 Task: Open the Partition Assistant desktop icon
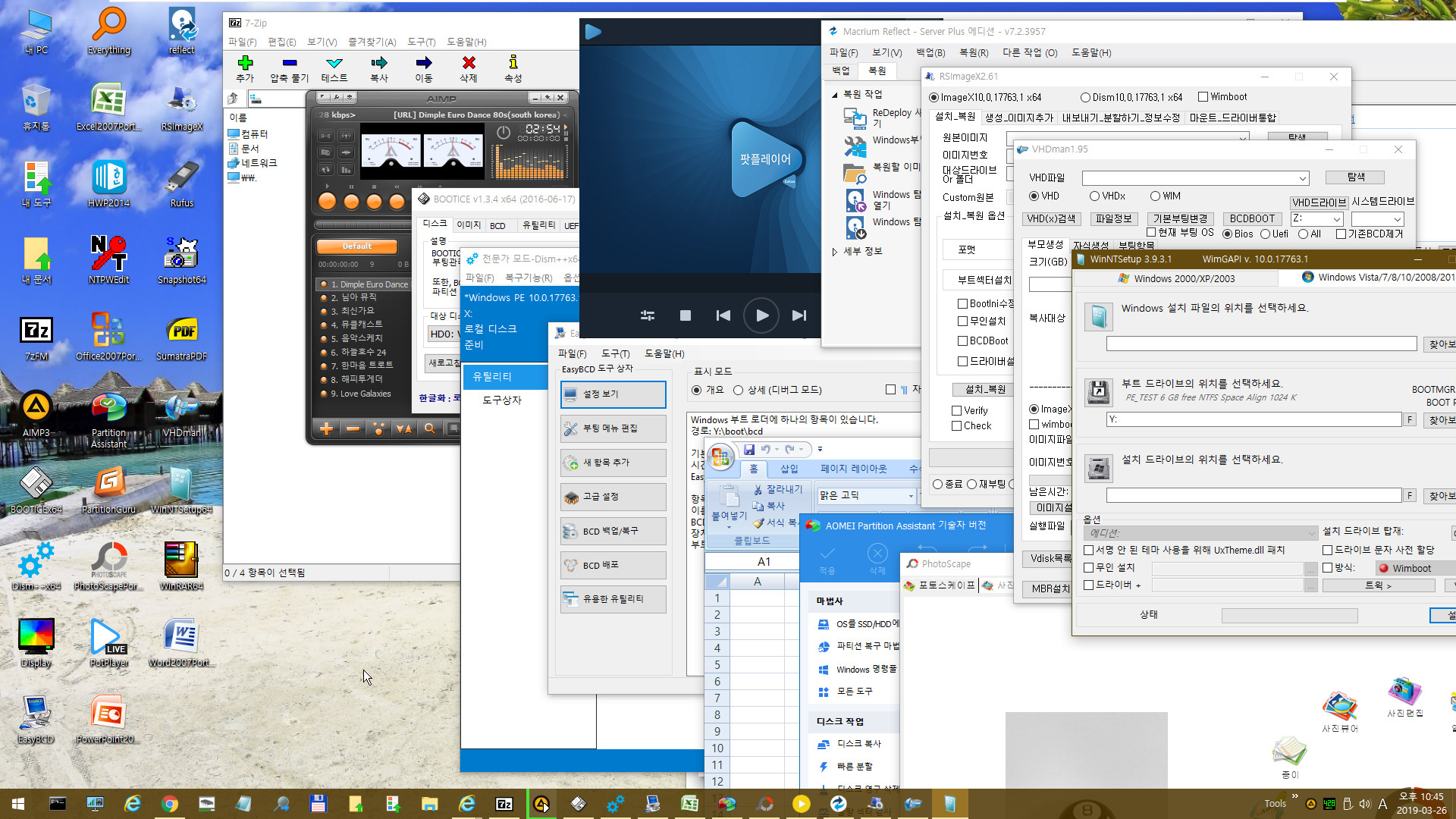tap(109, 420)
